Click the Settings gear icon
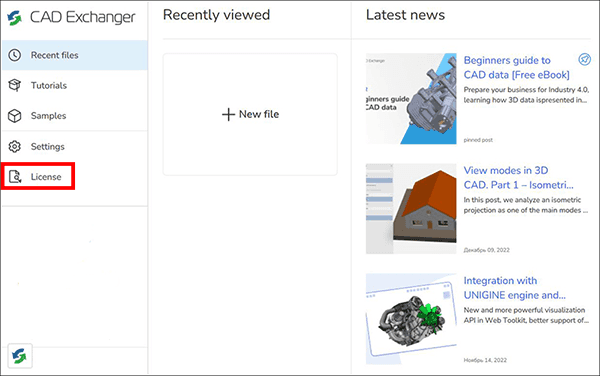600x376 pixels. pyautogui.click(x=15, y=146)
